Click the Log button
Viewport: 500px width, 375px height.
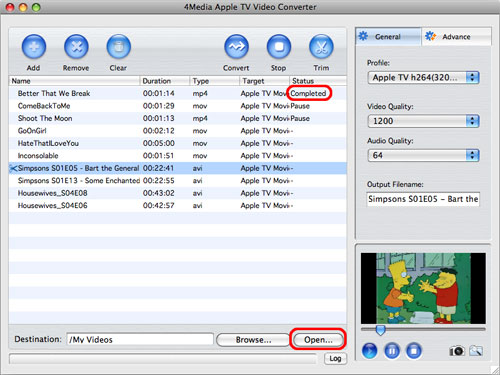point(335,358)
